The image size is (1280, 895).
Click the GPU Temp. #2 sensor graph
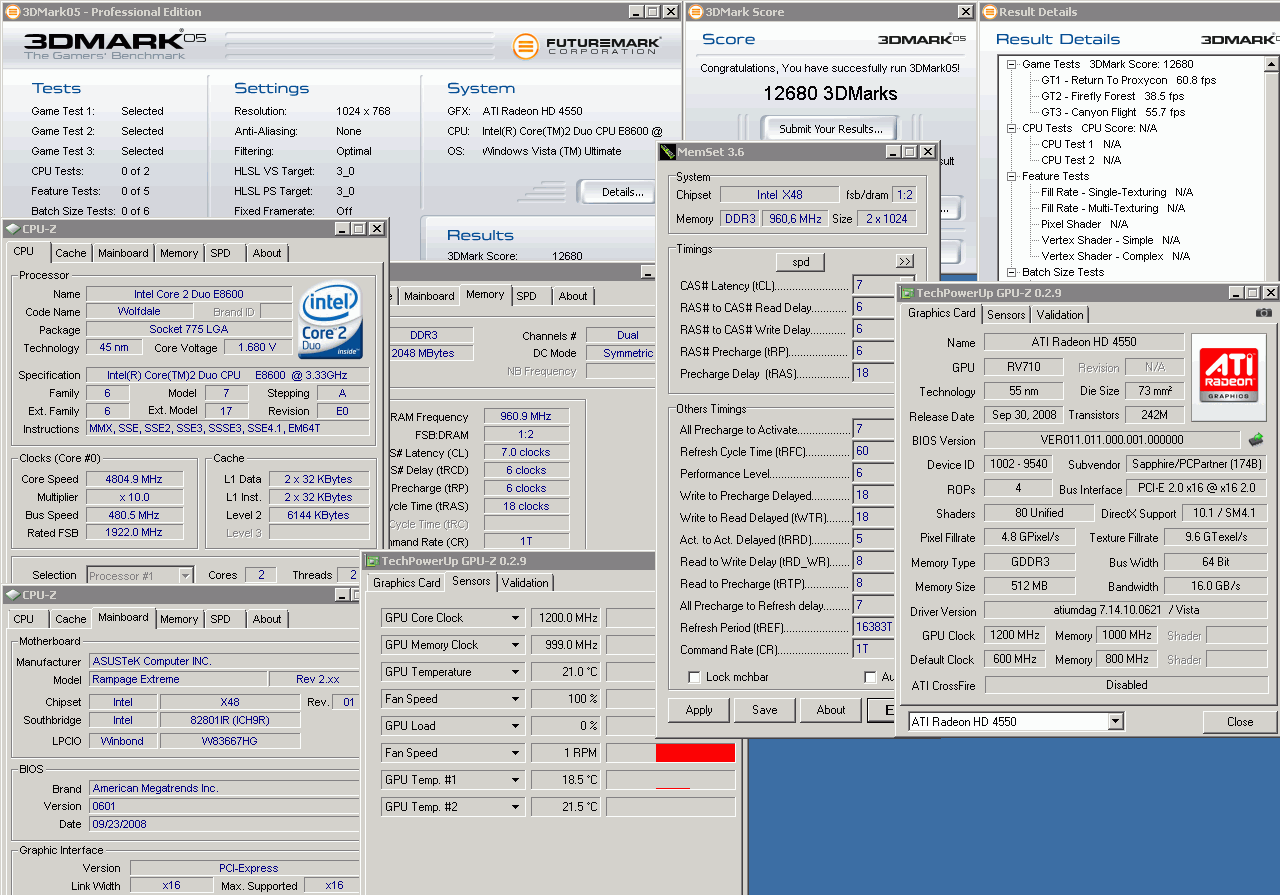[670, 807]
